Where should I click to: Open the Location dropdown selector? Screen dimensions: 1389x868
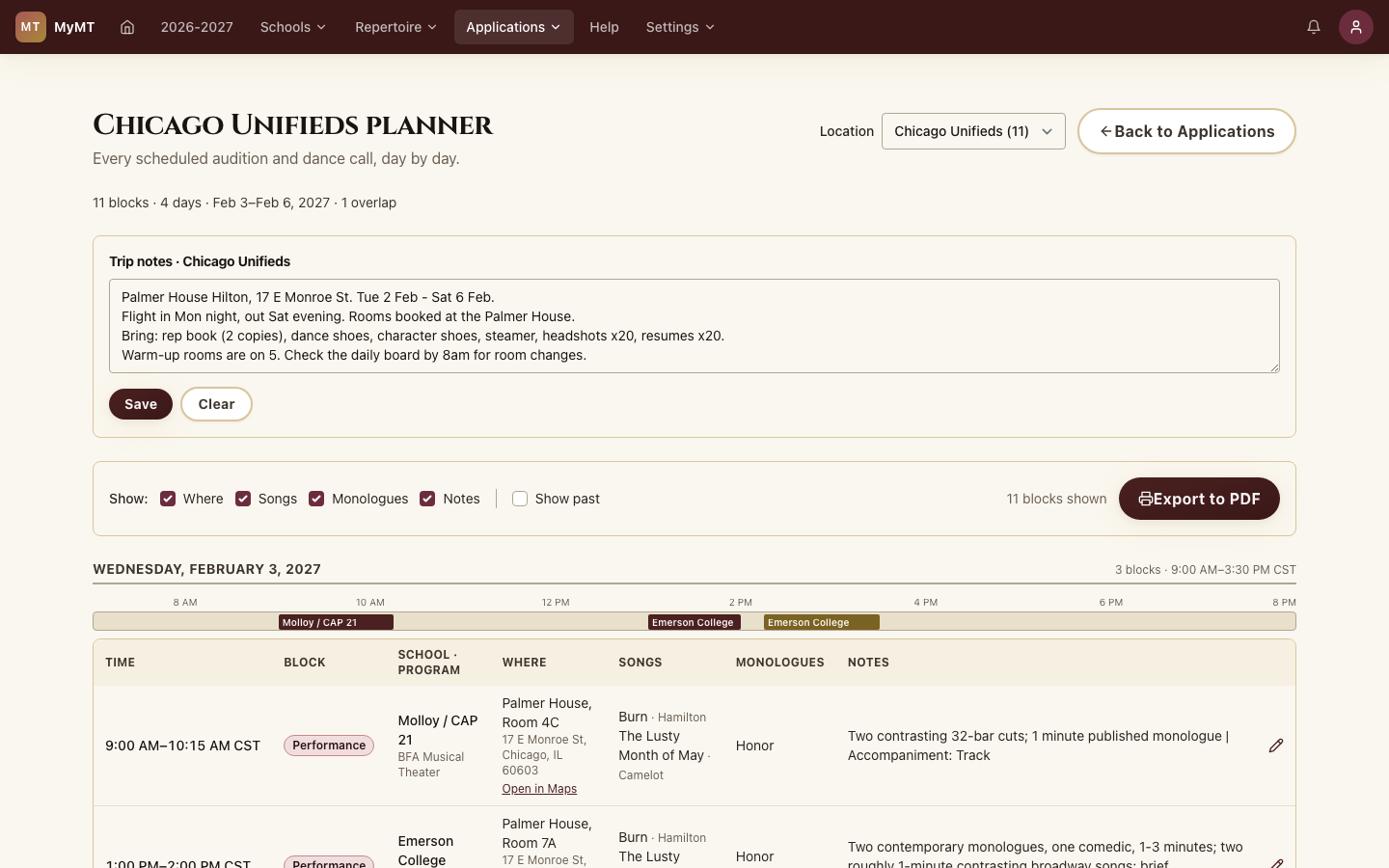coord(973,131)
